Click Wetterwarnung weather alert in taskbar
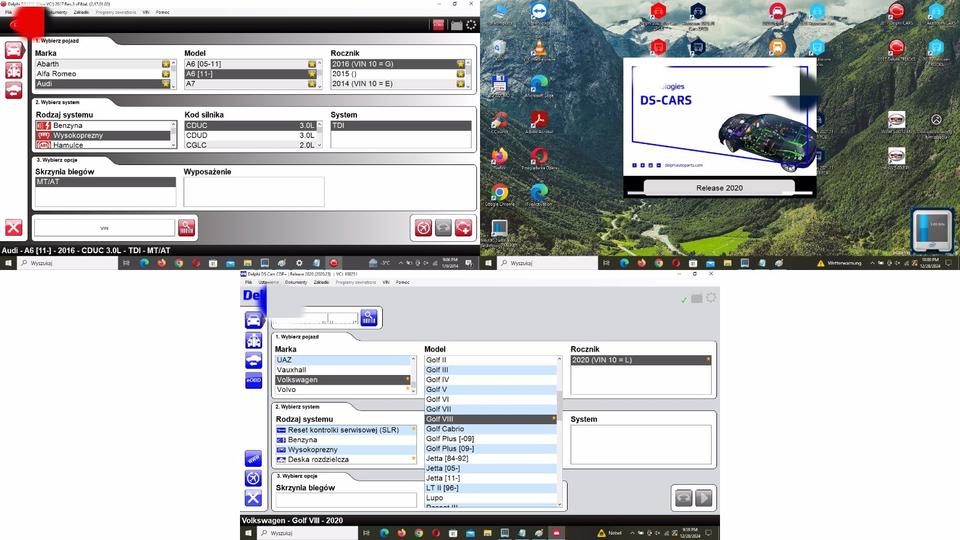This screenshot has width=960, height=540. click(839, 263)
